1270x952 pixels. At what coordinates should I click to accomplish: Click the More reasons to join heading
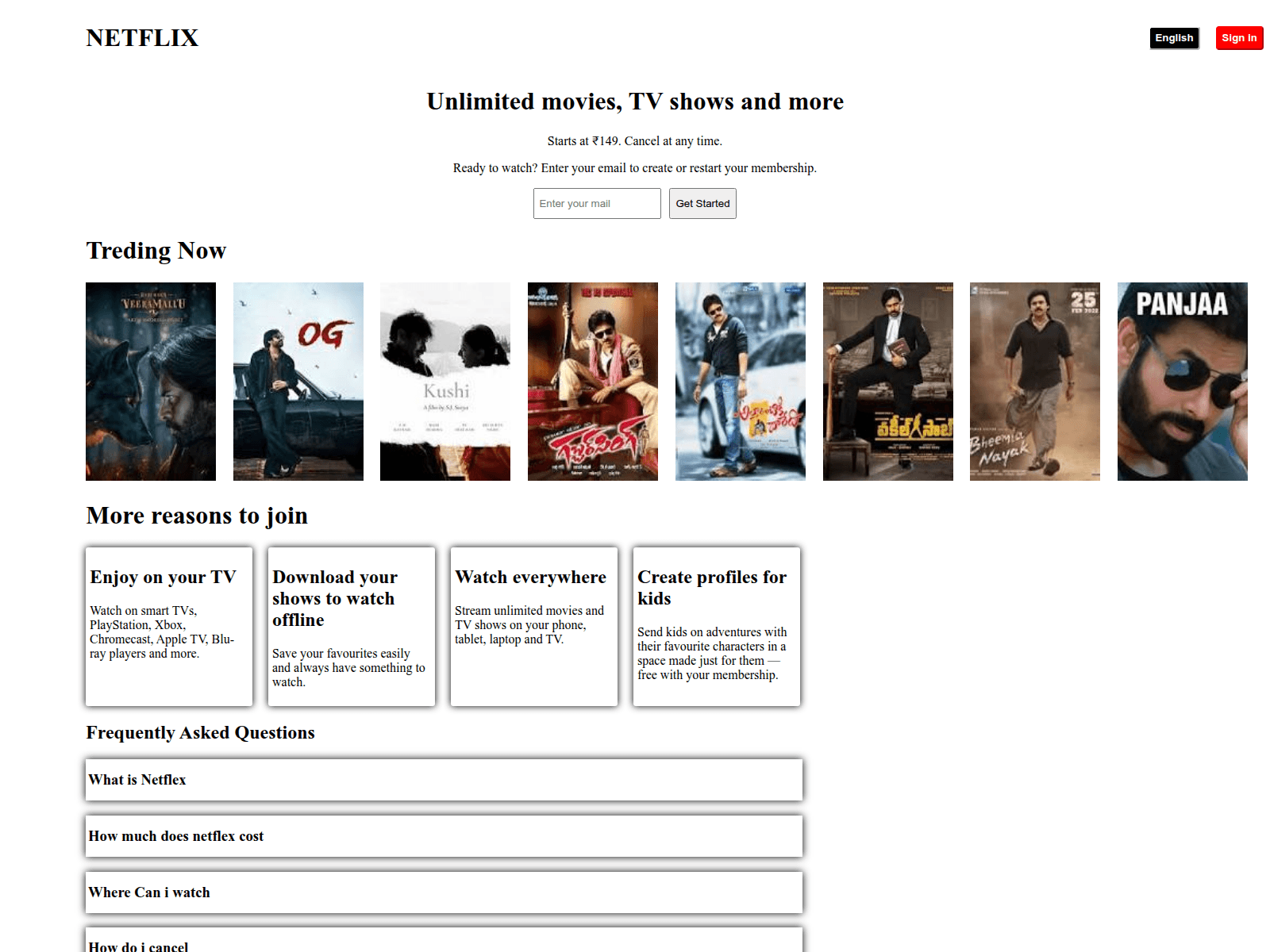[197, 516]
